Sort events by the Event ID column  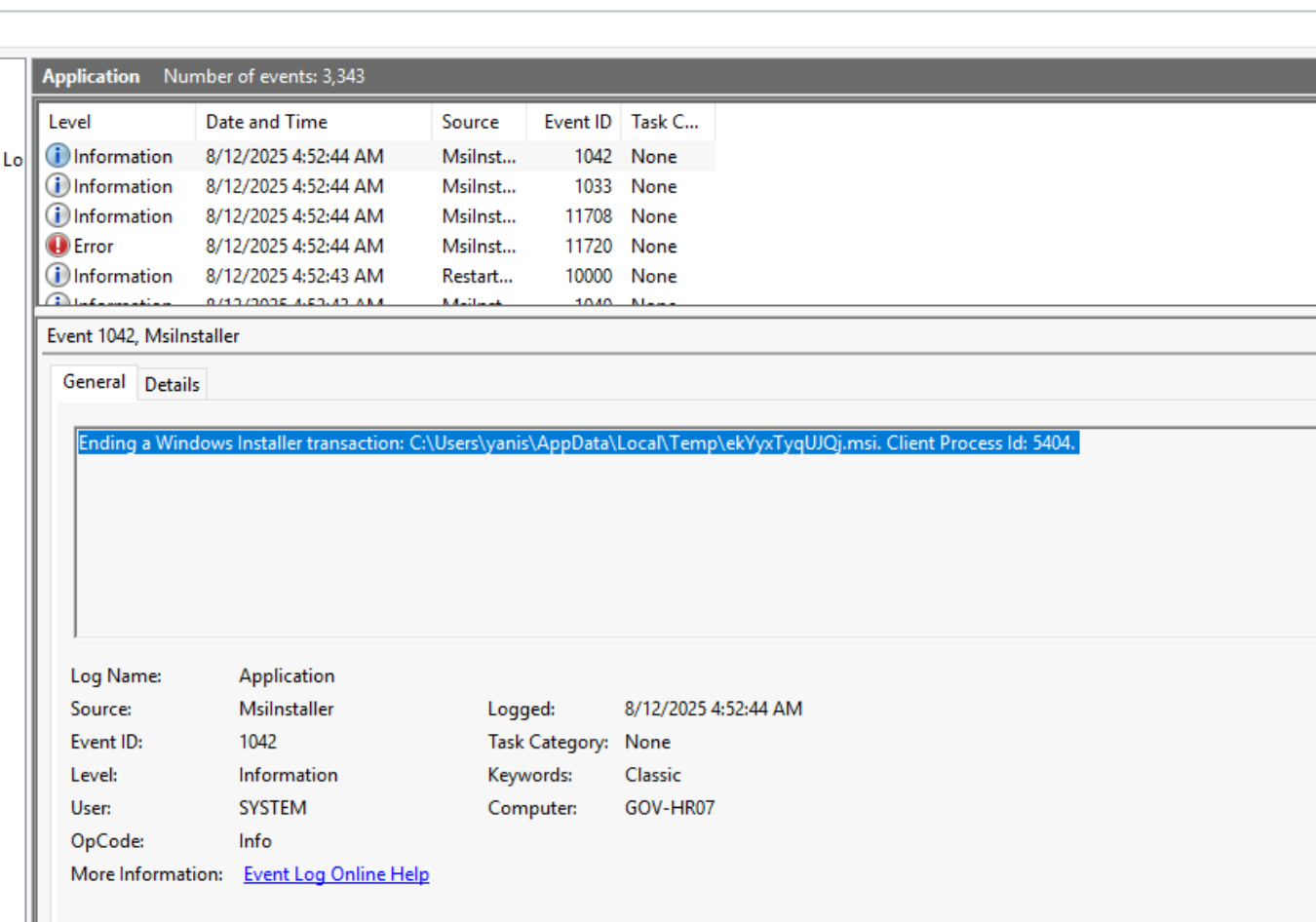point(574,122)
